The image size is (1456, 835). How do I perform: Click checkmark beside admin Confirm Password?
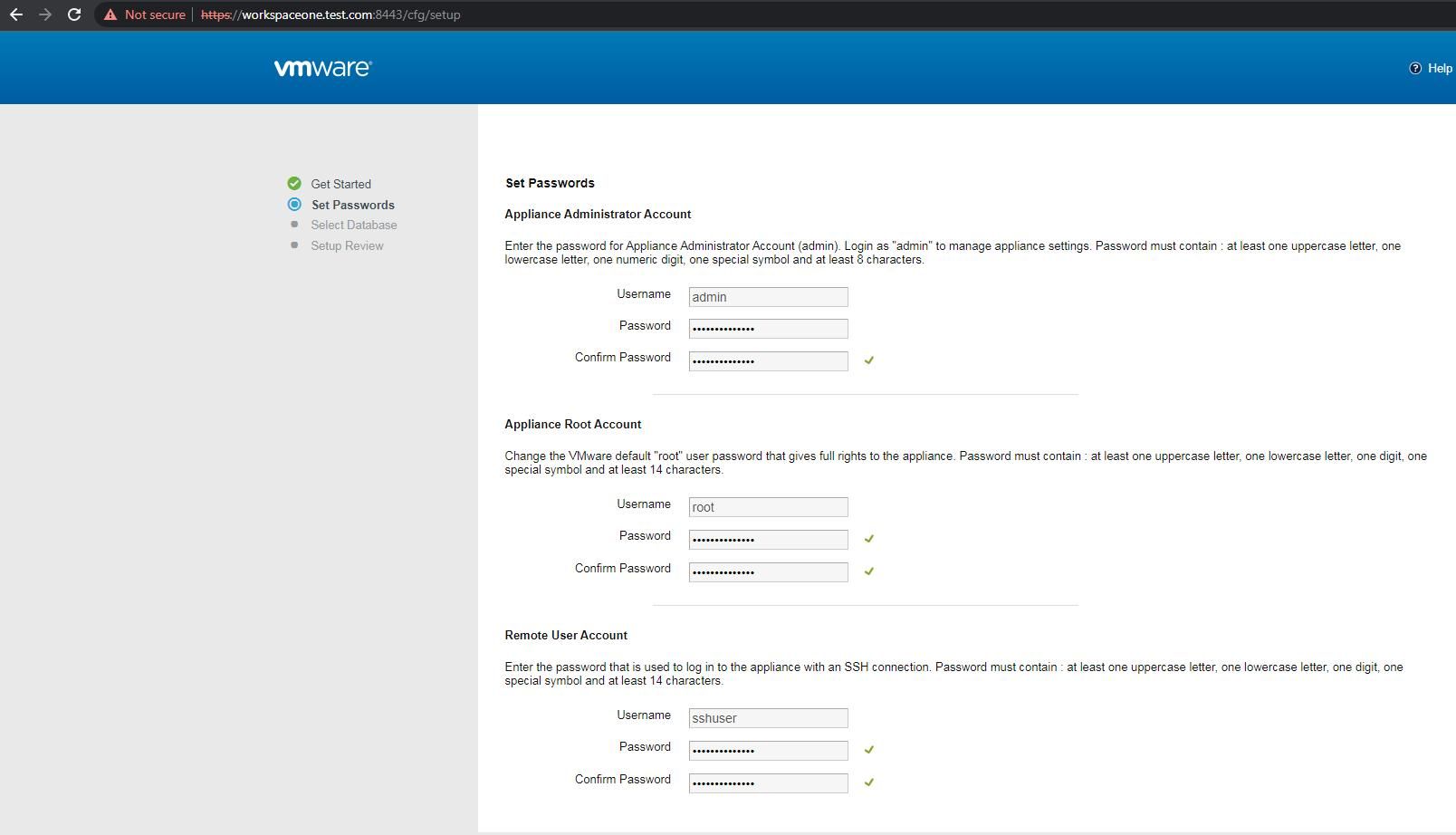point(869,360)
